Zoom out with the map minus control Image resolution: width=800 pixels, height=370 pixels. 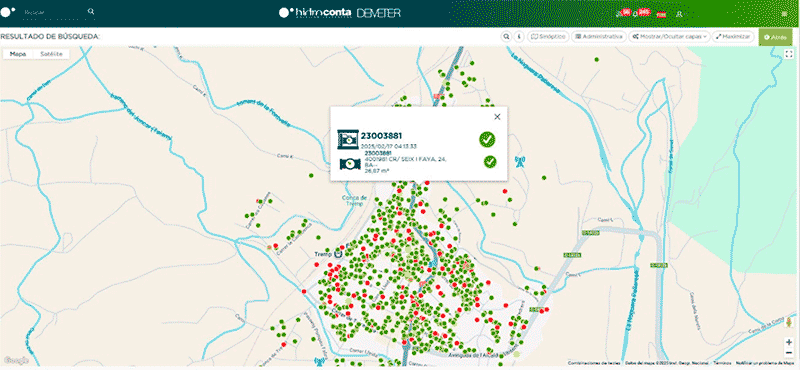pos(789,353)
